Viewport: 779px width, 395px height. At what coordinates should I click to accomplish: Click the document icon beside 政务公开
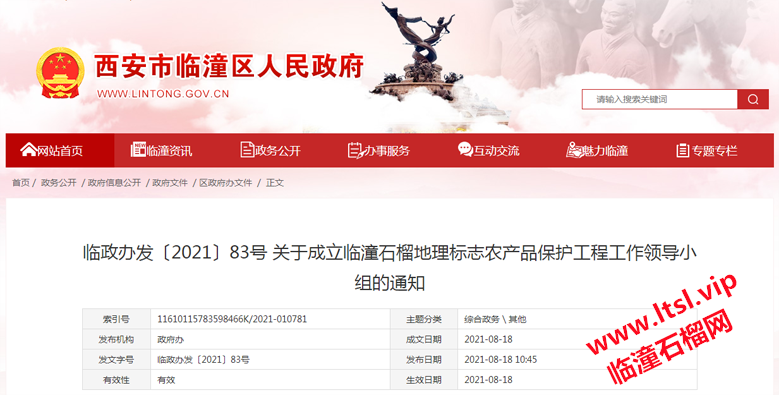[247, 149]
